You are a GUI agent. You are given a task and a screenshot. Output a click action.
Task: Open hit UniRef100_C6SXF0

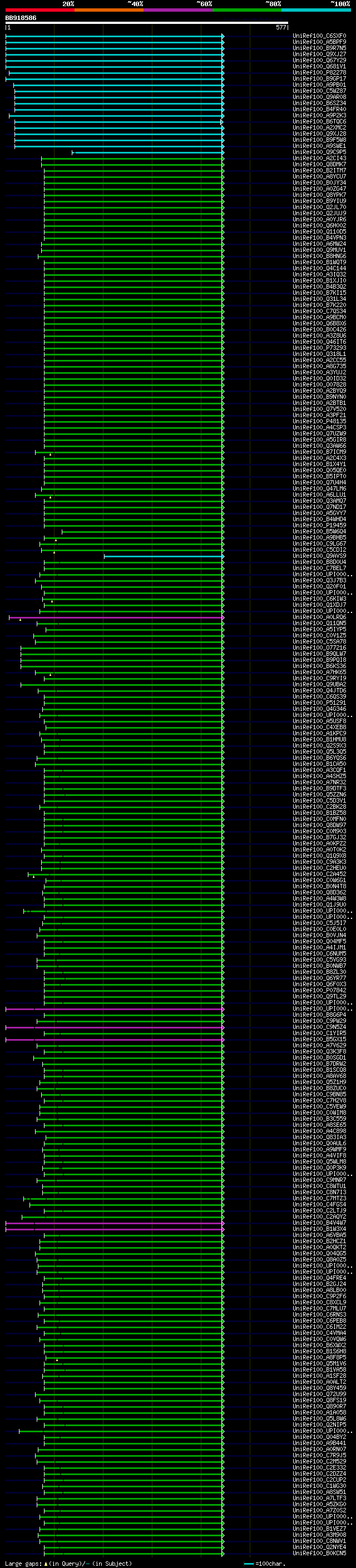(x=319, y=36)
